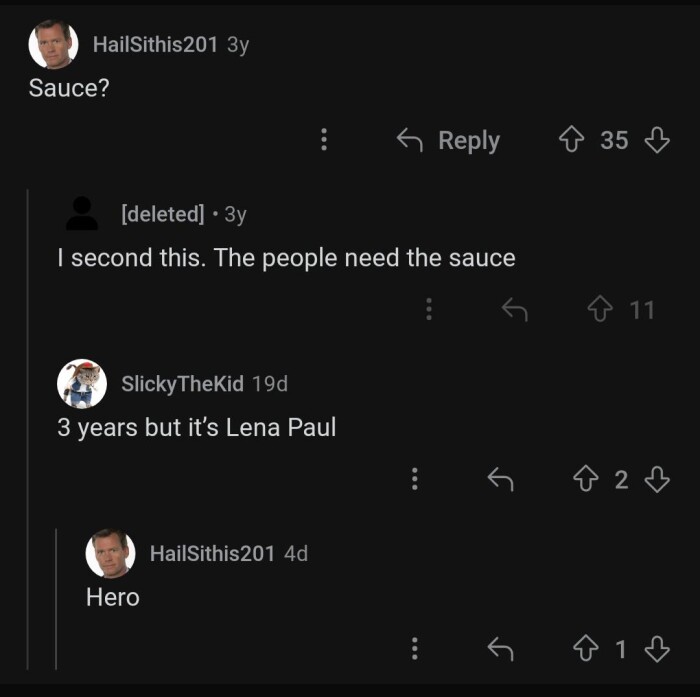Reply to the "Hero" comment
The image size is (700, 697).
[499, 650]
